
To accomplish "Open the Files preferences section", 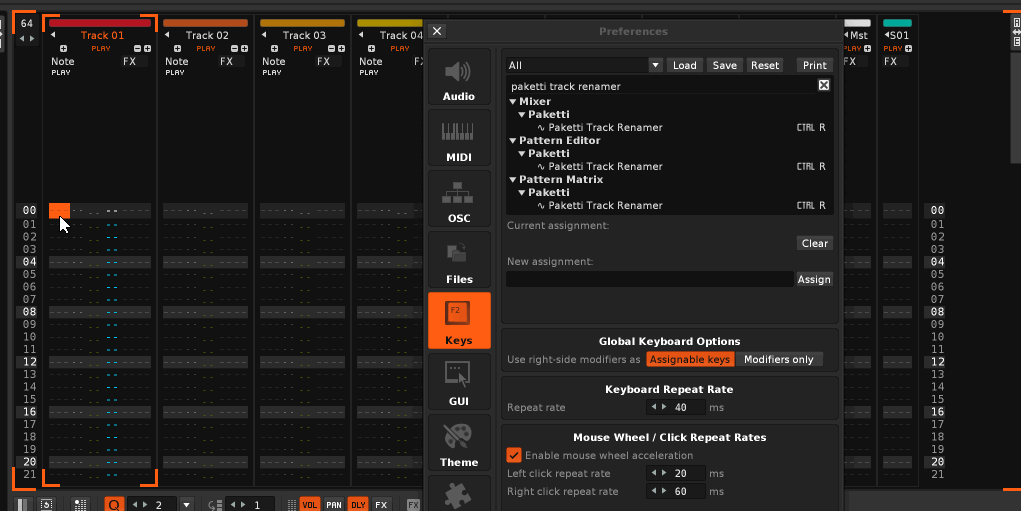I will pyautogui.click(x=459, y=260).
